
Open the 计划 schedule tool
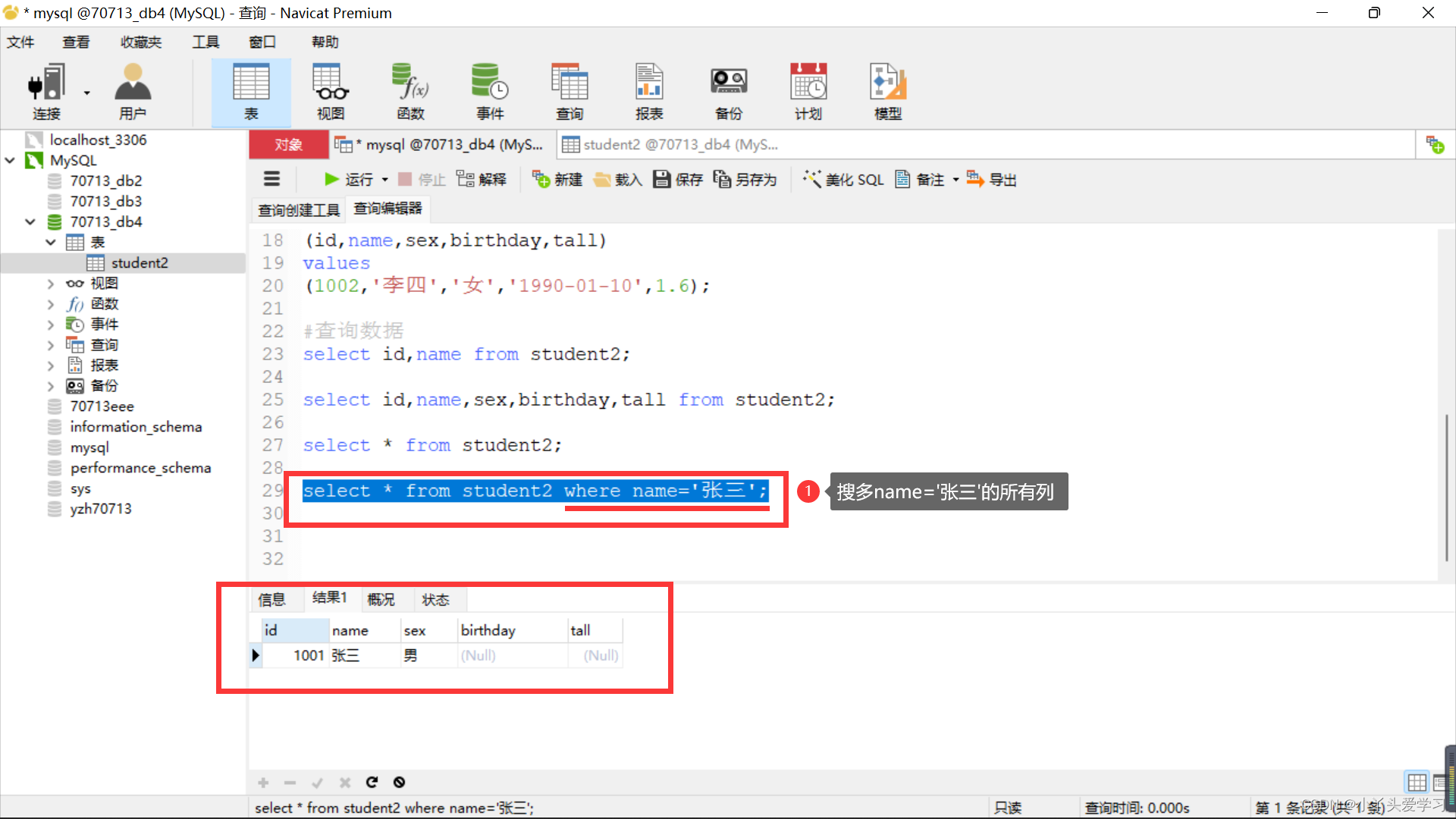coord(808,92)
